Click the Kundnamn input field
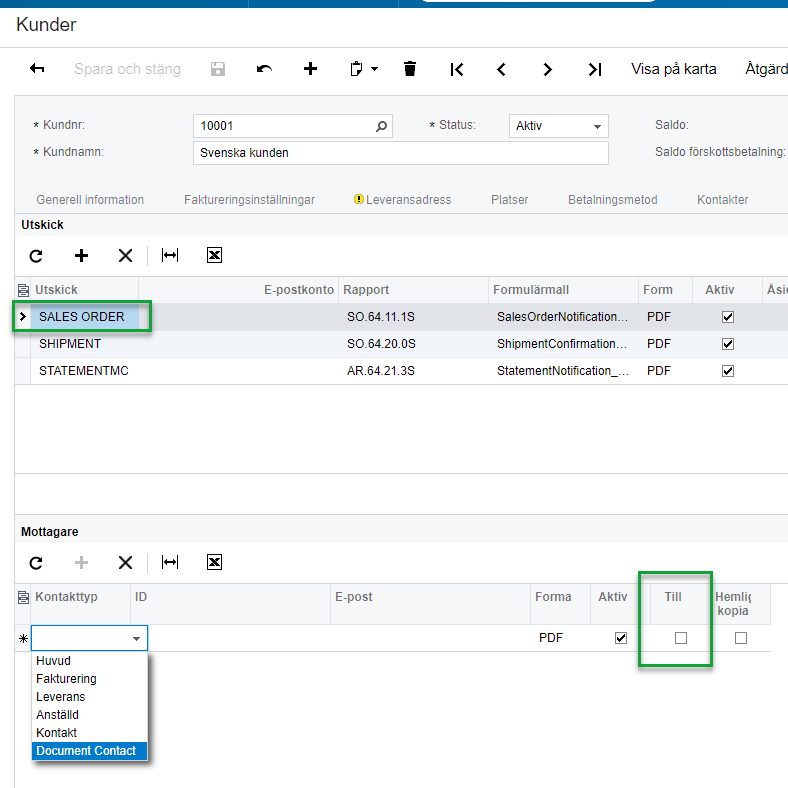 click(400, 153)
